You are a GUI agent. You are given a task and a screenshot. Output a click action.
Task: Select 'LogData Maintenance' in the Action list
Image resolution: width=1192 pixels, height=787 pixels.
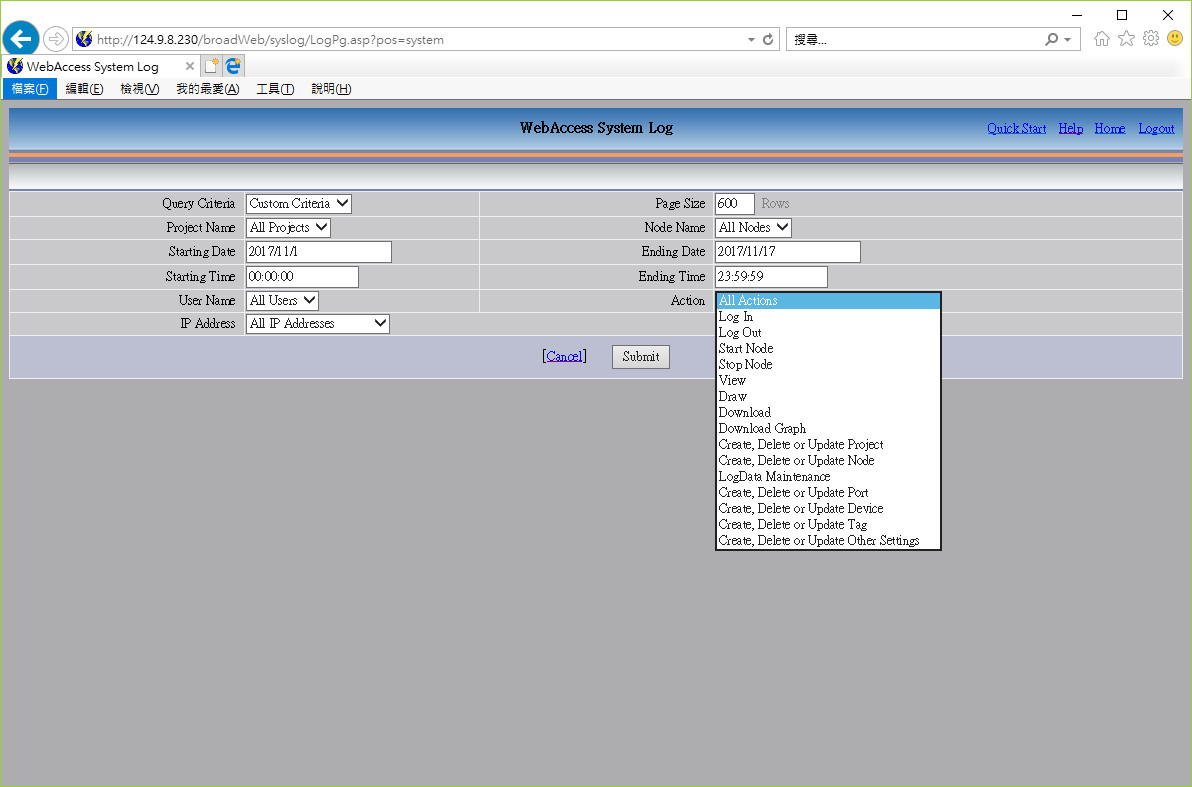pyautogui.click(x=828, y=477)
